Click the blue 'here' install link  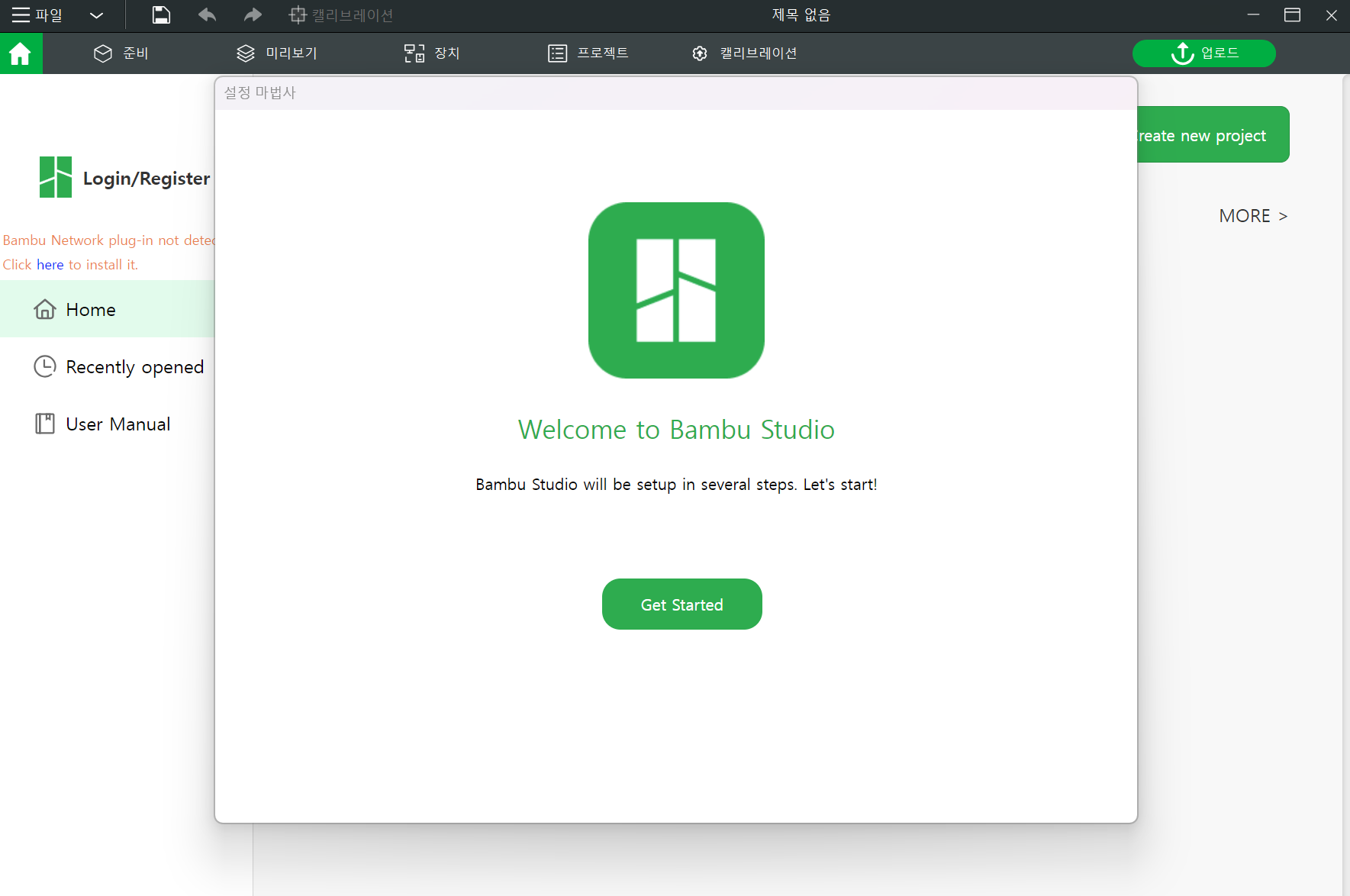(50, 265)
